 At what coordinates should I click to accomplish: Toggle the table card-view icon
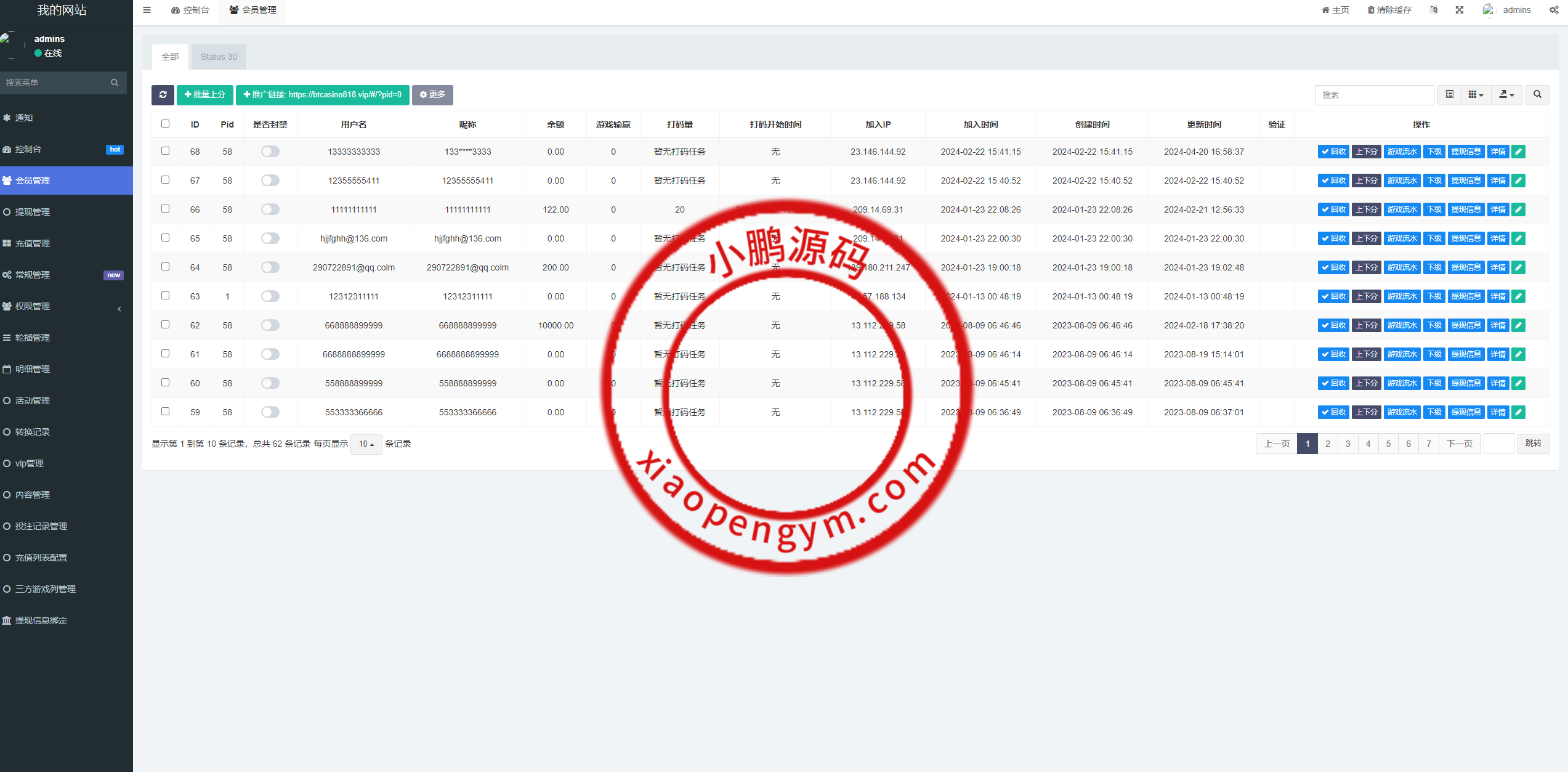pyautogui.click(x=1449, y=94)
